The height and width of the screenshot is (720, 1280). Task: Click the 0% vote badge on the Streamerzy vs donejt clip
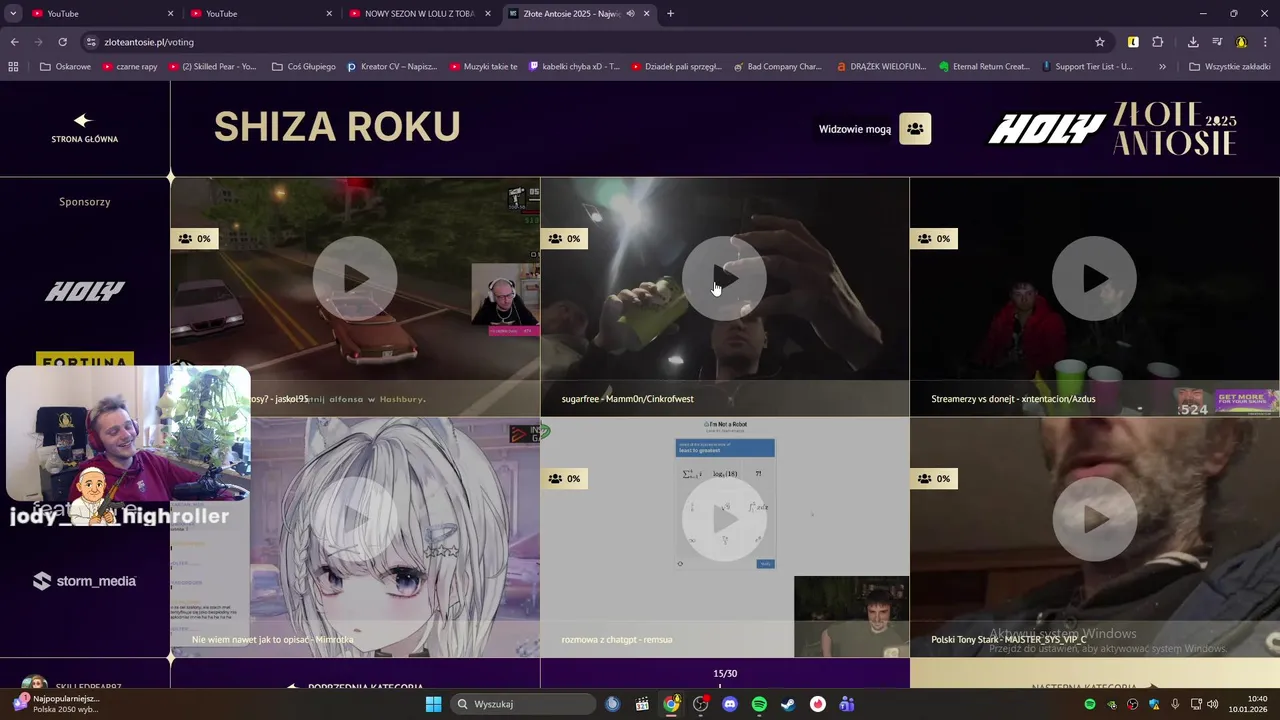pyautogui.click(x=935, y=239)
